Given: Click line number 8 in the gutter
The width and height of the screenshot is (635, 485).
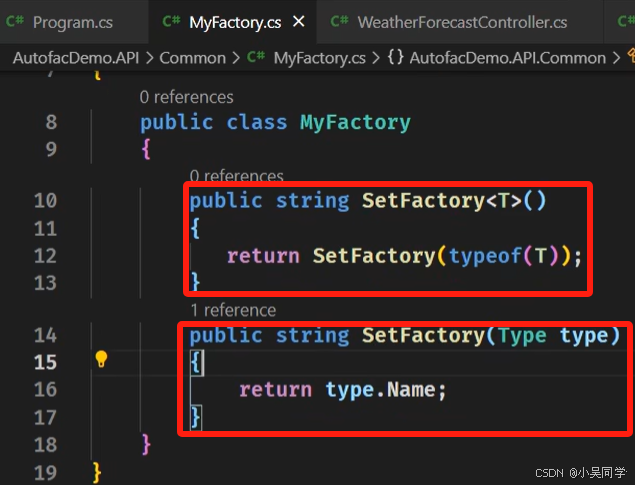Looking at the screenshot, I should [x=51, y=122].
